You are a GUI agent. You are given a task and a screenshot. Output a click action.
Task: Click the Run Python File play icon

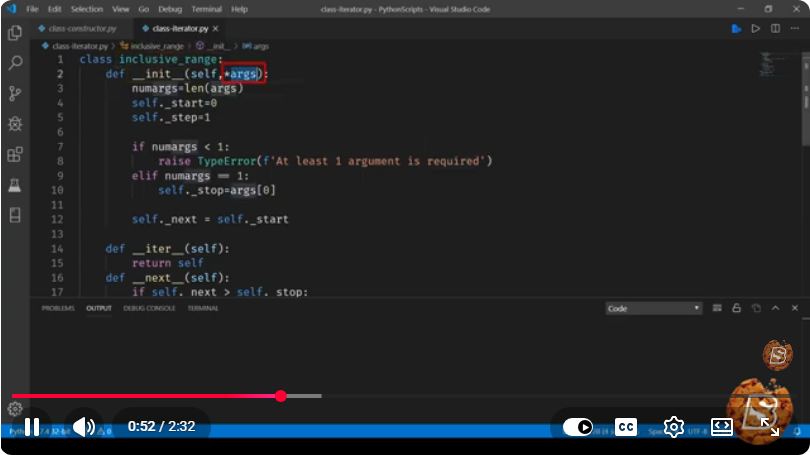coord(756,28)
